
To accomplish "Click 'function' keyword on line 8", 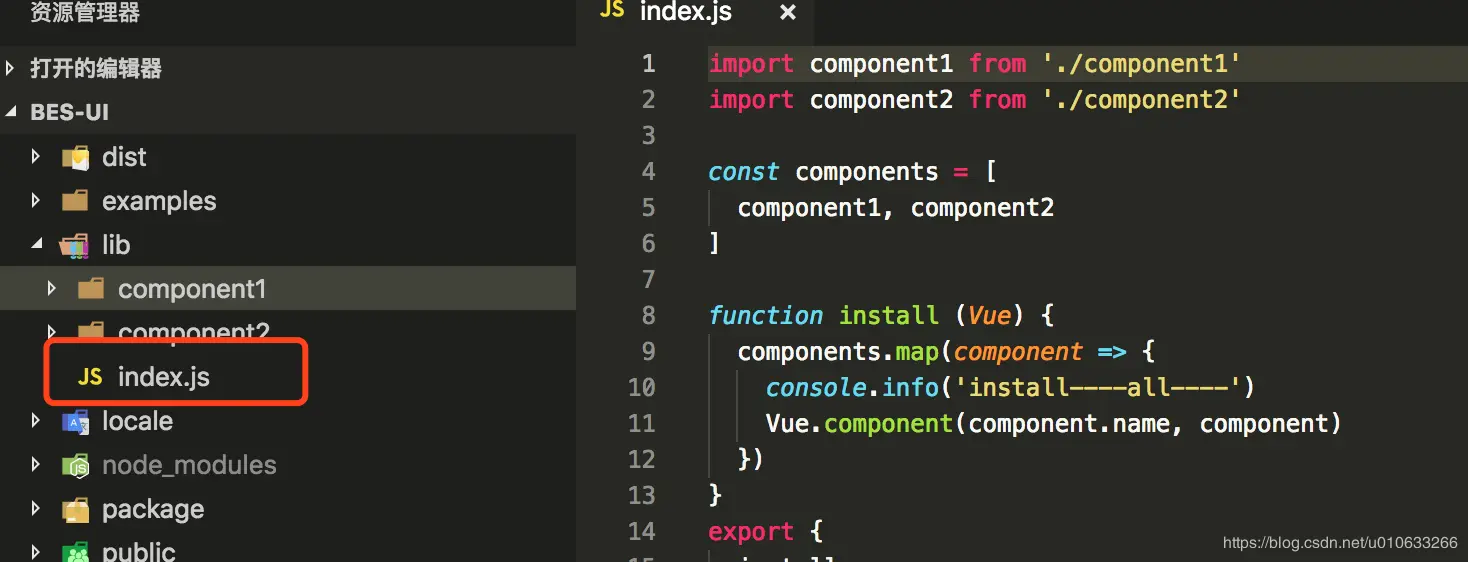I will [765, 316].
